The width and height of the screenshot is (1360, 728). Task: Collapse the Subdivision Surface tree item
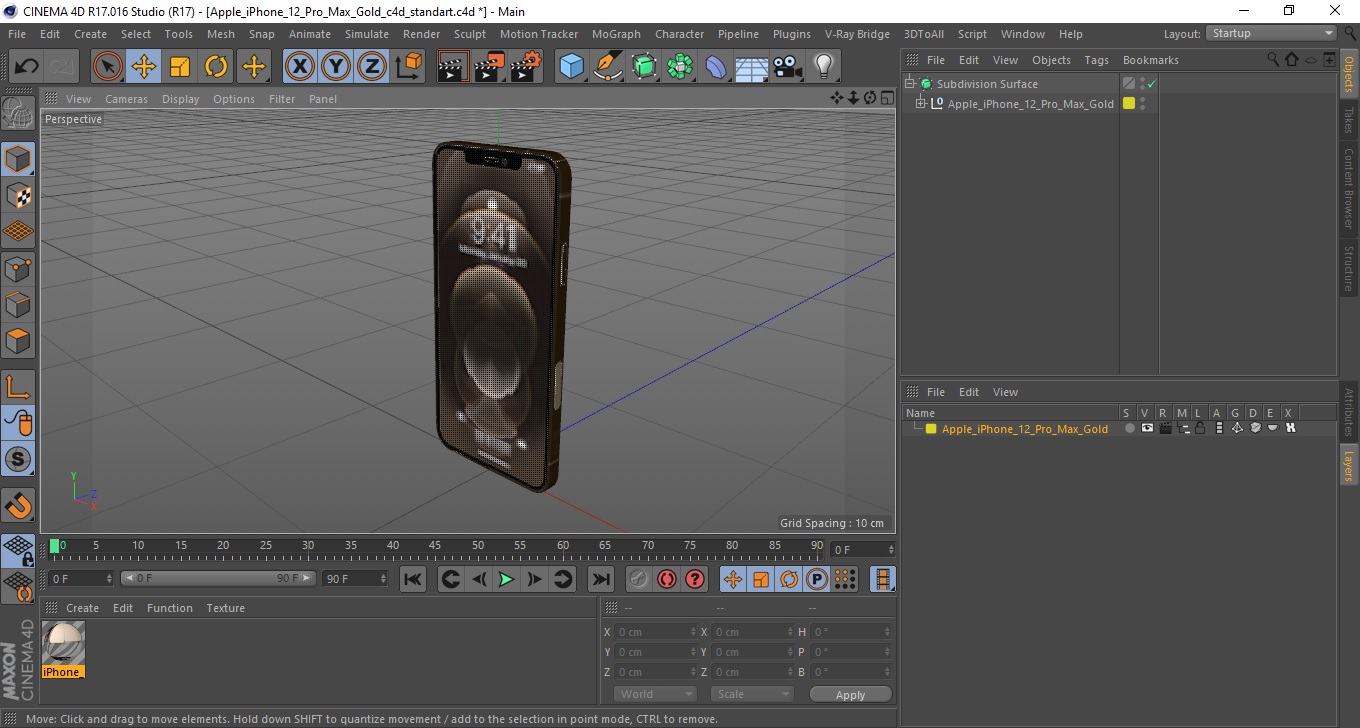[910, 84]
